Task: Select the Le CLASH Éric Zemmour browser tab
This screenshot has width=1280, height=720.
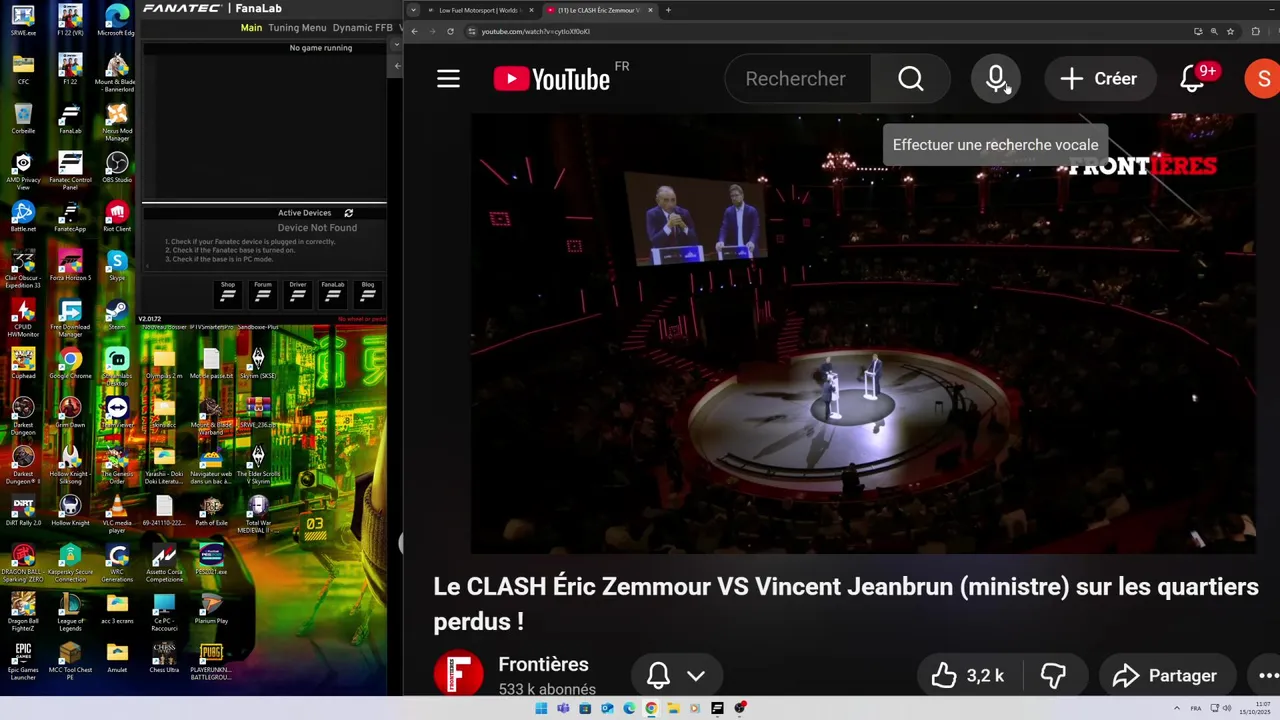Action: tap(600, 10)
